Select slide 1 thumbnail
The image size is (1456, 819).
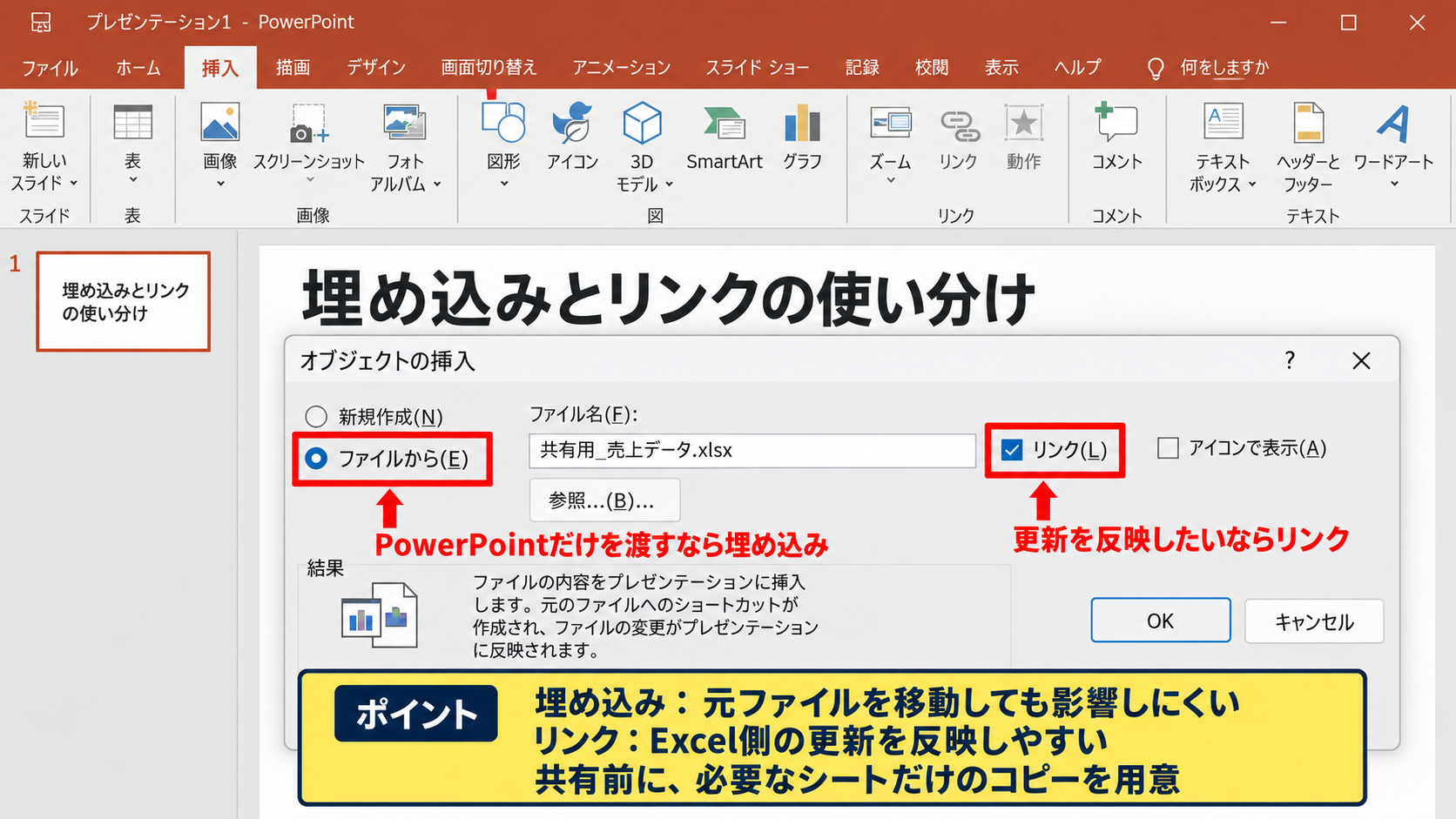pyautogui.click(x=124, y=302)
